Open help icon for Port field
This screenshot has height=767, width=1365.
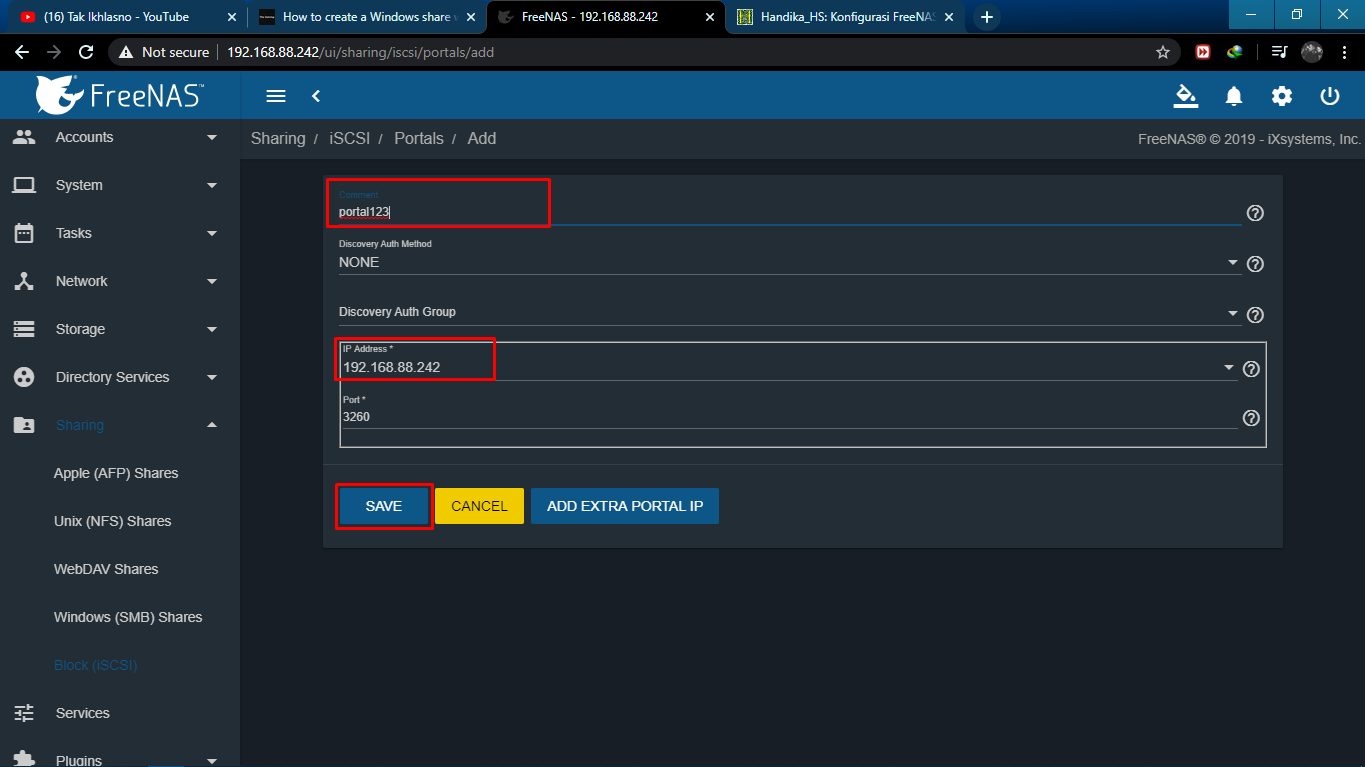click(x=1251, y=418)
